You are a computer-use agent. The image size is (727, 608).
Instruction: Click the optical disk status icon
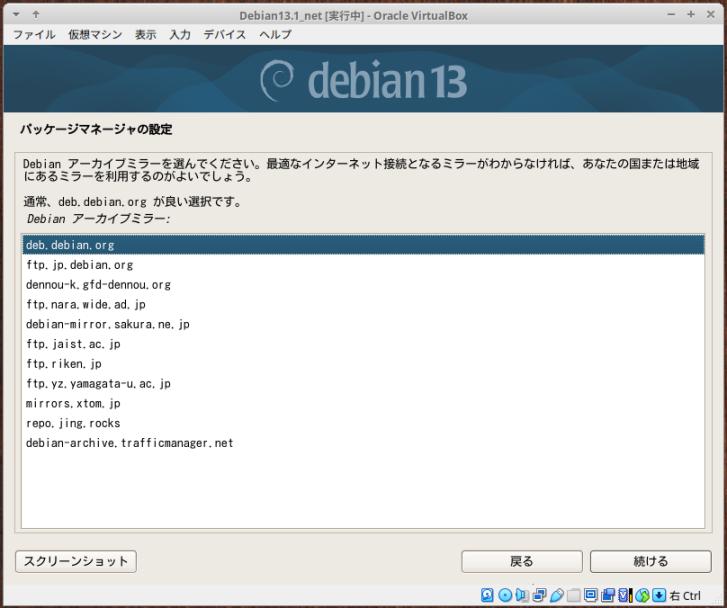(505, 595)
